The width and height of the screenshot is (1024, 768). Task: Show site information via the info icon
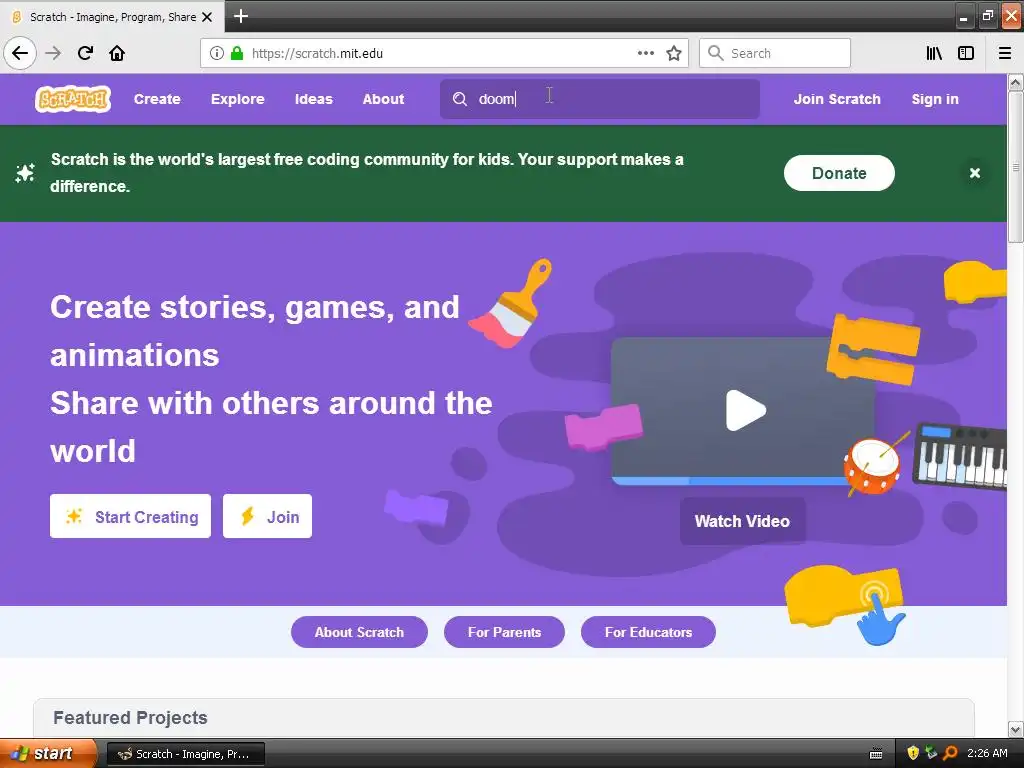click(x=217, y=53)
